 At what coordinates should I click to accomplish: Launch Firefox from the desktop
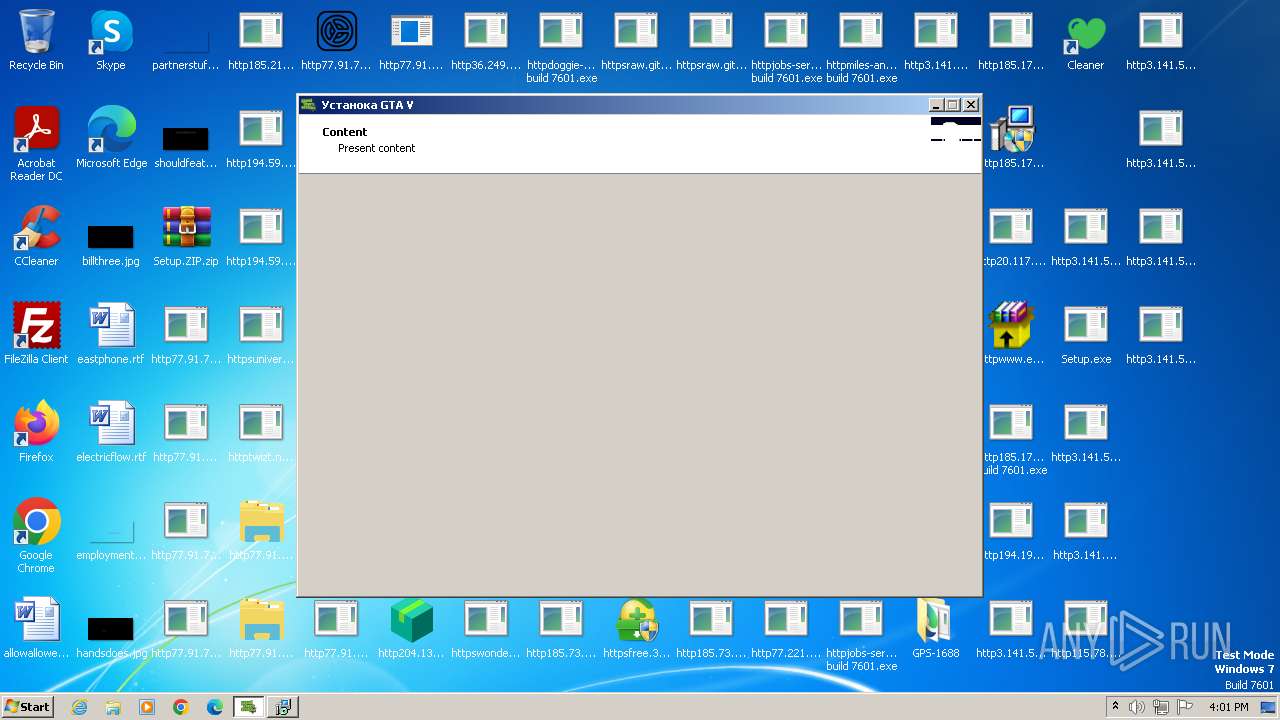click(x=36, y=432)
